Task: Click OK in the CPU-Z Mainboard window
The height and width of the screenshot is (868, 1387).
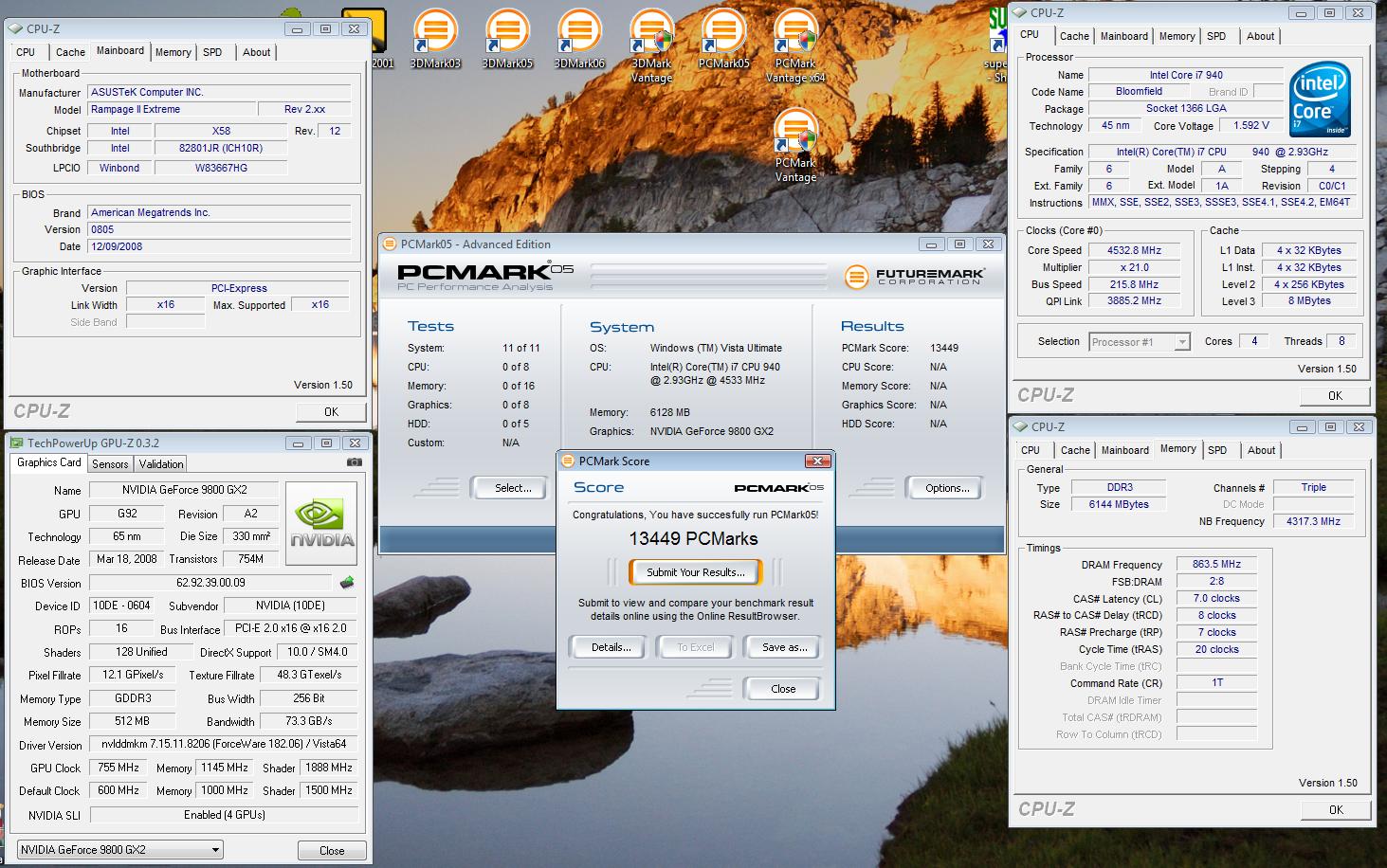Action: (331, 411)
